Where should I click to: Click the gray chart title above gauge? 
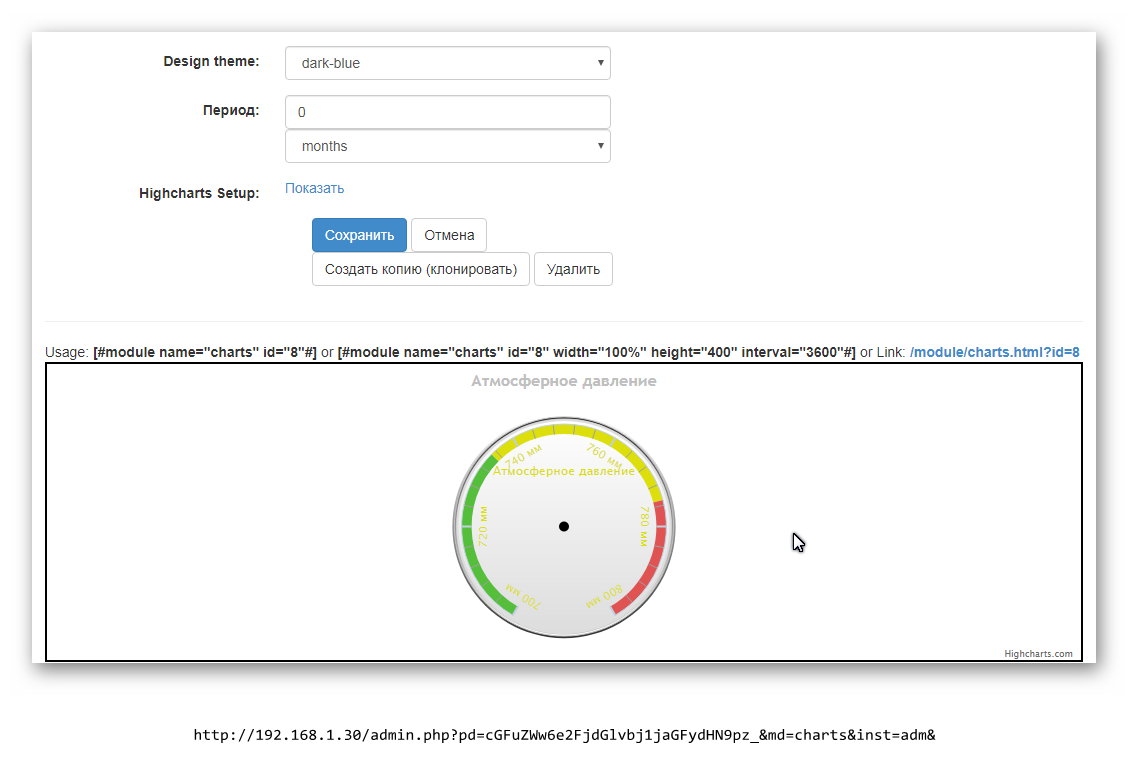click(x=564, y=381)
